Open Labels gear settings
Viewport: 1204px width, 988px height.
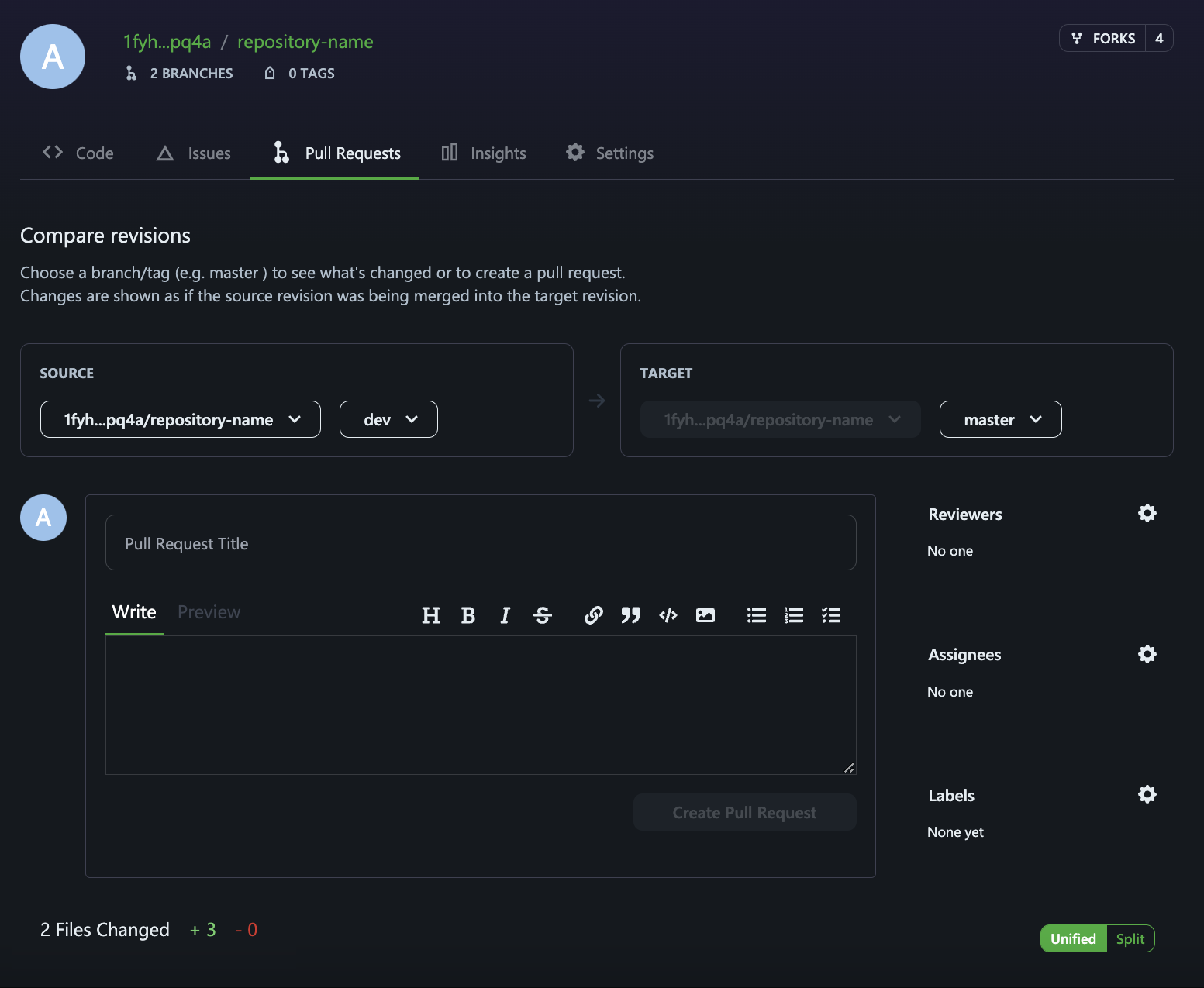click(x=1147, y=794)
